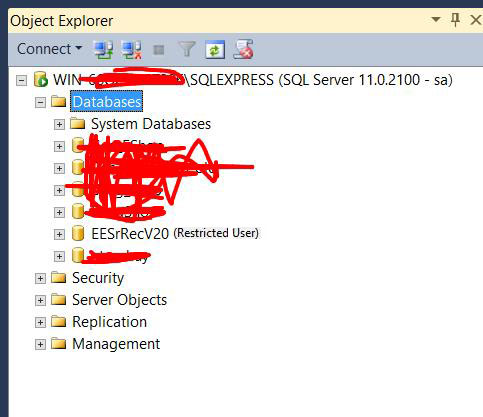Screen dimensions: 483x417
Task: Toggle auto-hide pin on Object Explorer
Action: (x=455, y=20)
